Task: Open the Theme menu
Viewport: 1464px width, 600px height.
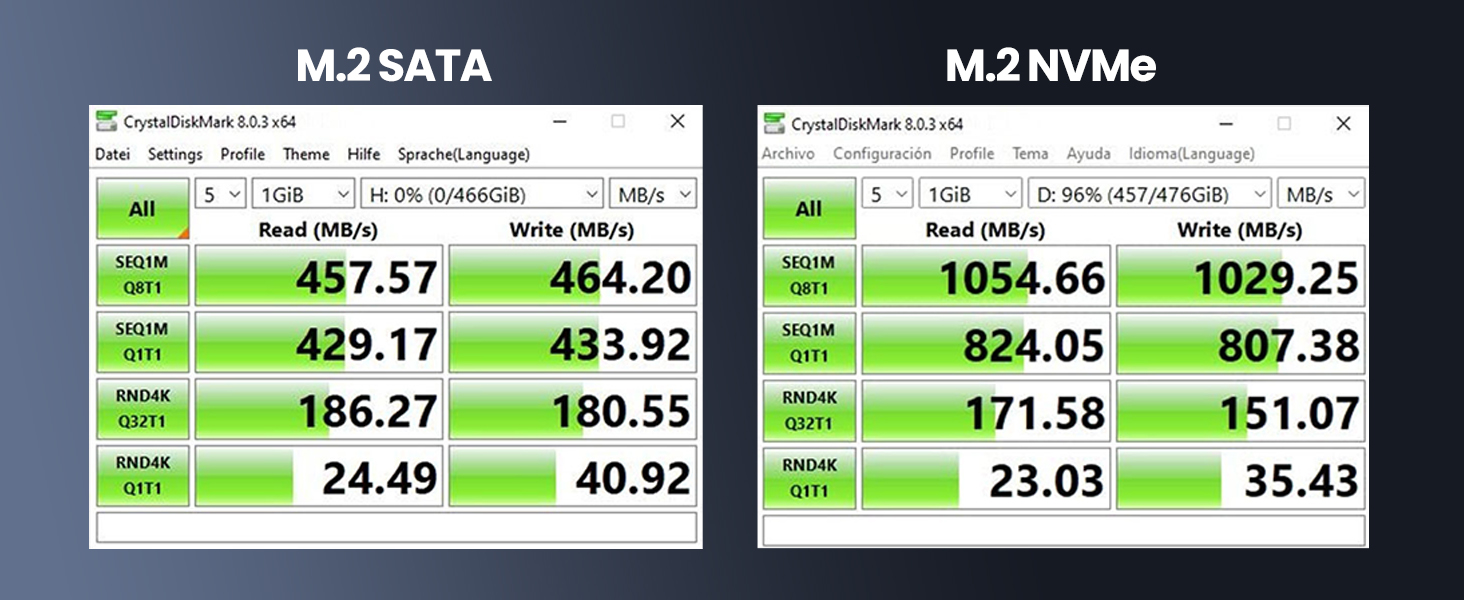Action: coord(307,155)
